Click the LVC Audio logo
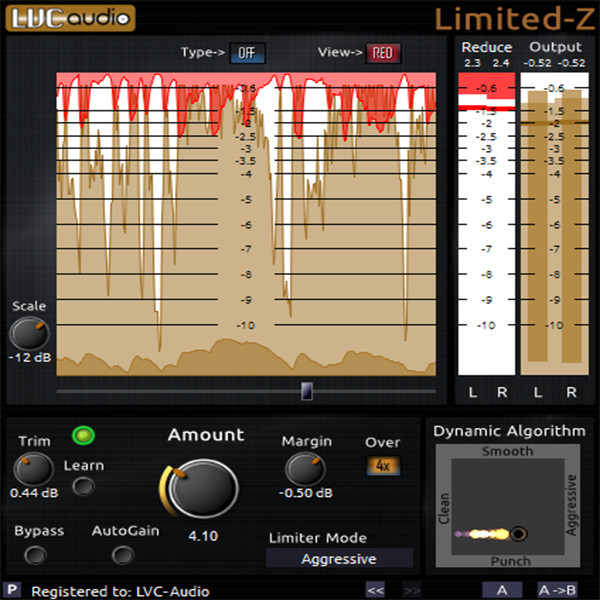The height and width of the screenshot is (600, 600). click(68, 18)
